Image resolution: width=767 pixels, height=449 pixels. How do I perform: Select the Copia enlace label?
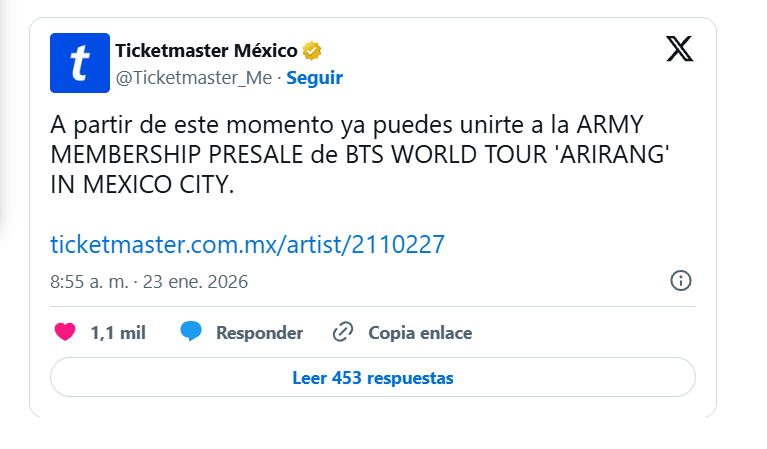click(420, 333)
